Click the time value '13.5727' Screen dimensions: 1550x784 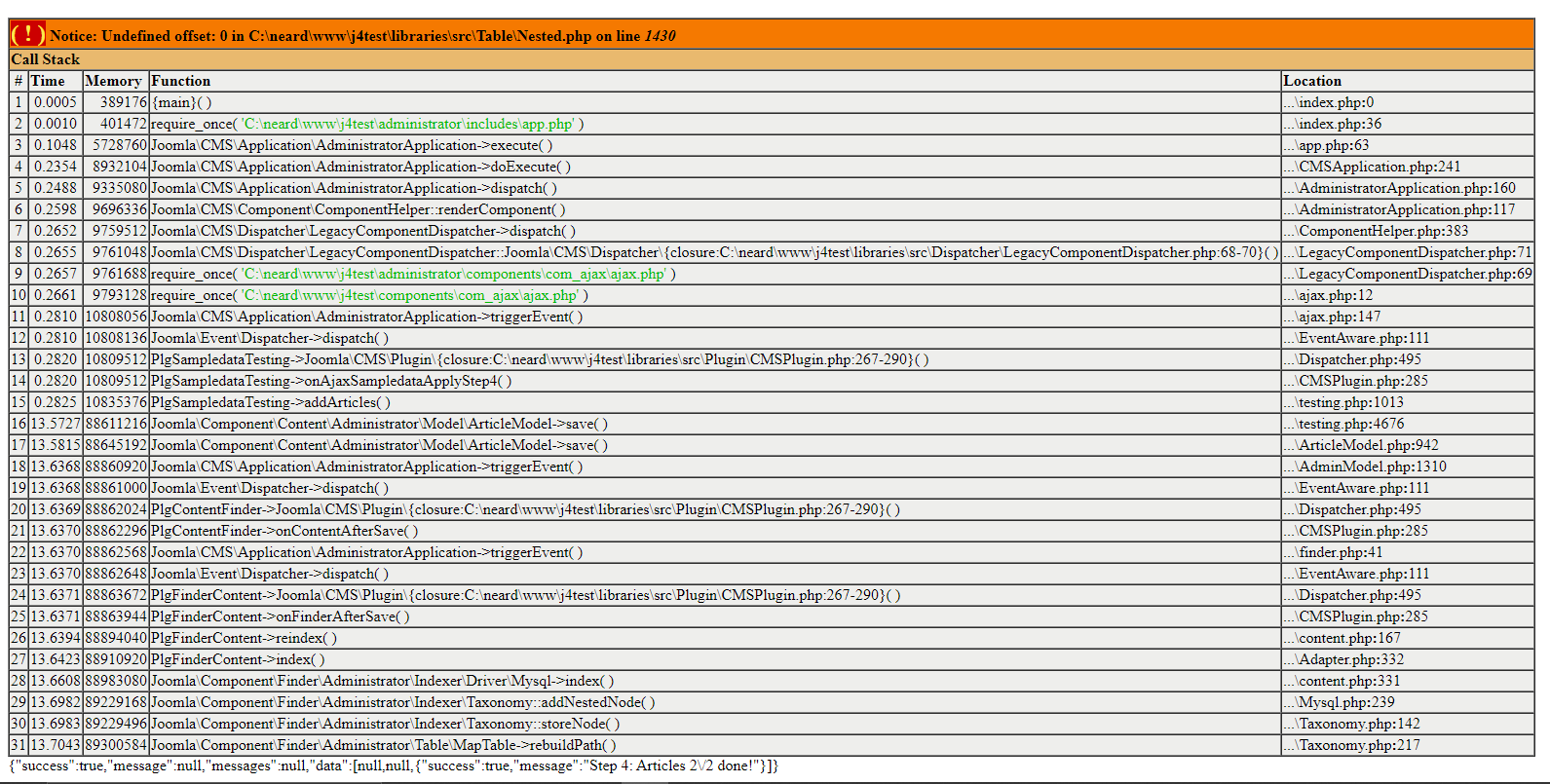pyautogui.click(x=55, y=424)
